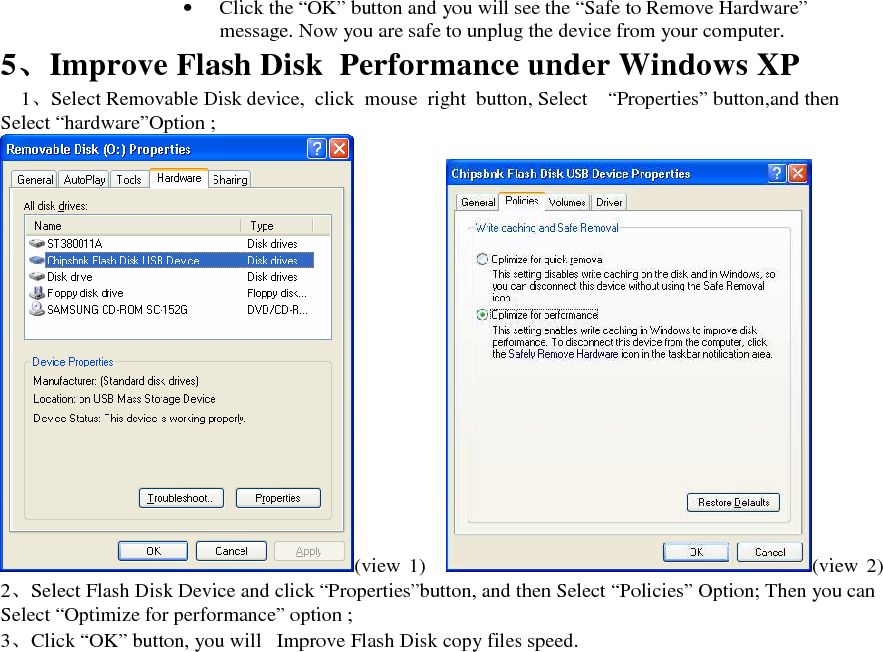883x652 pixels.
Task: Click the help question mark on Chipsbnk dialog
Action: 777,172
